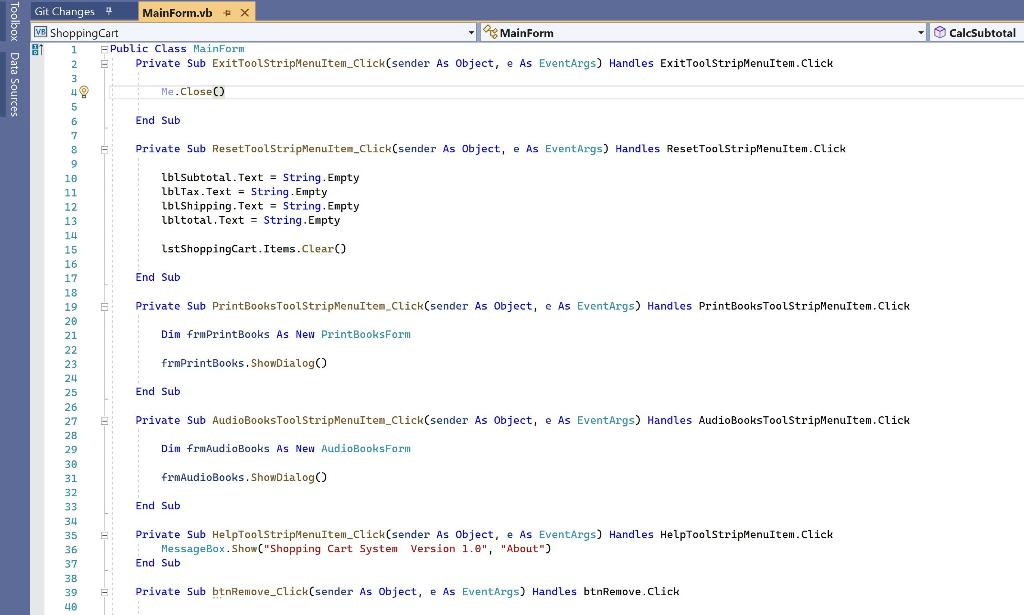Click 'End Sub' on line 33
This screenshot has width=1024, height=615.
[x=158, y=506]
